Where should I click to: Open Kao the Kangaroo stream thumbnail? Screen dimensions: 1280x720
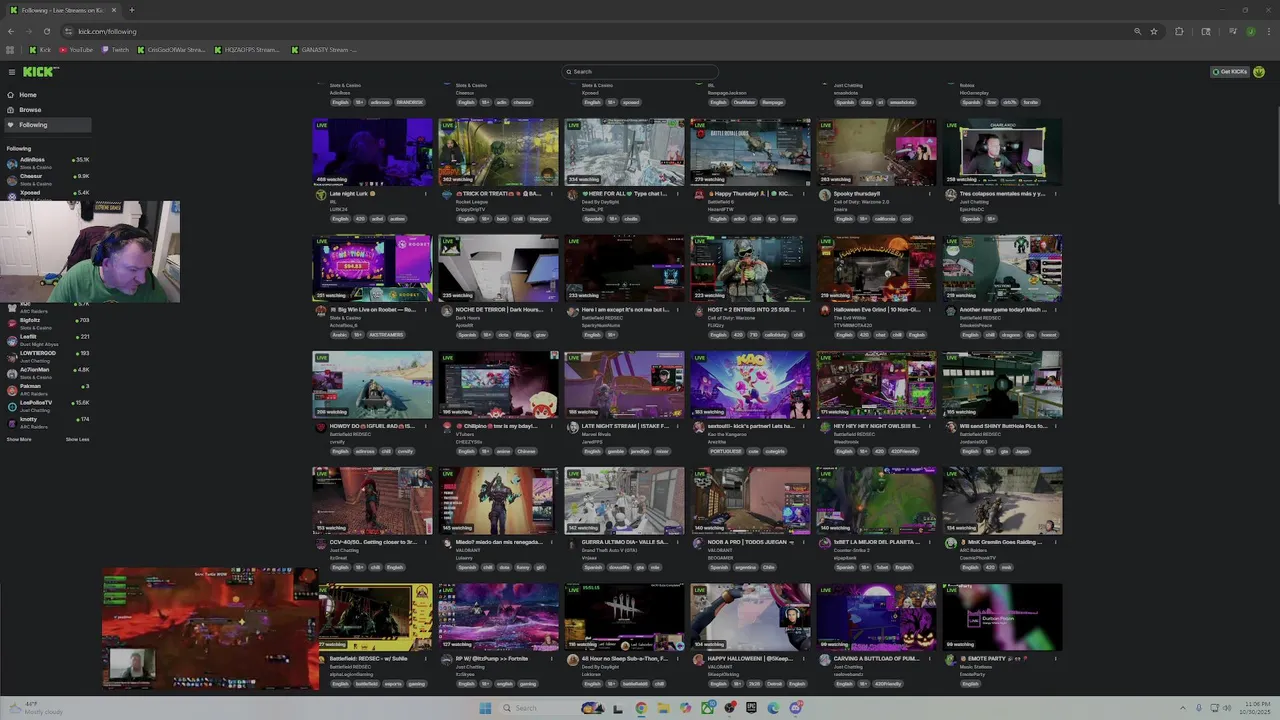[x=750, y=384]
